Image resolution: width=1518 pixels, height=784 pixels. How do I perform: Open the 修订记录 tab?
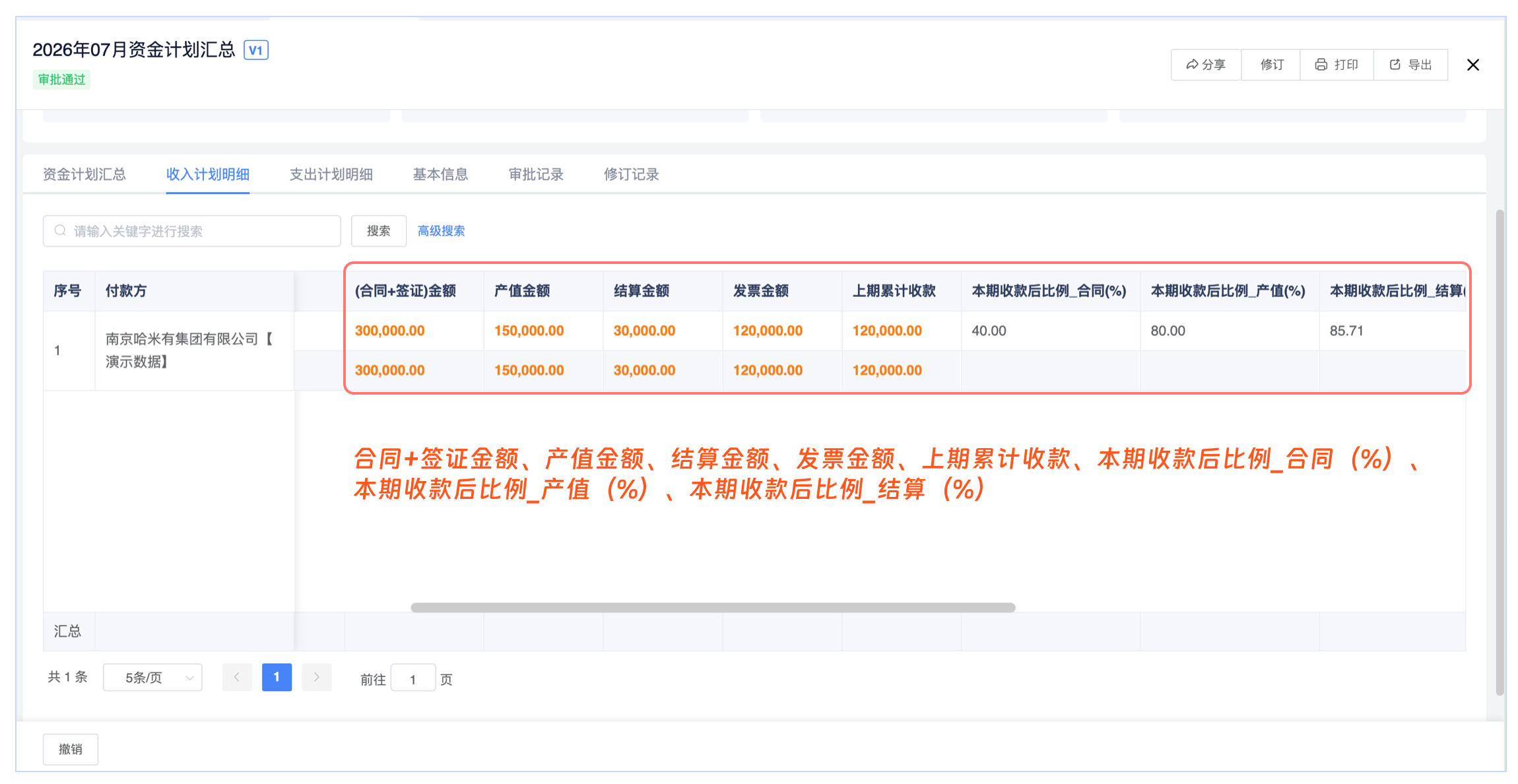point(631,174)
